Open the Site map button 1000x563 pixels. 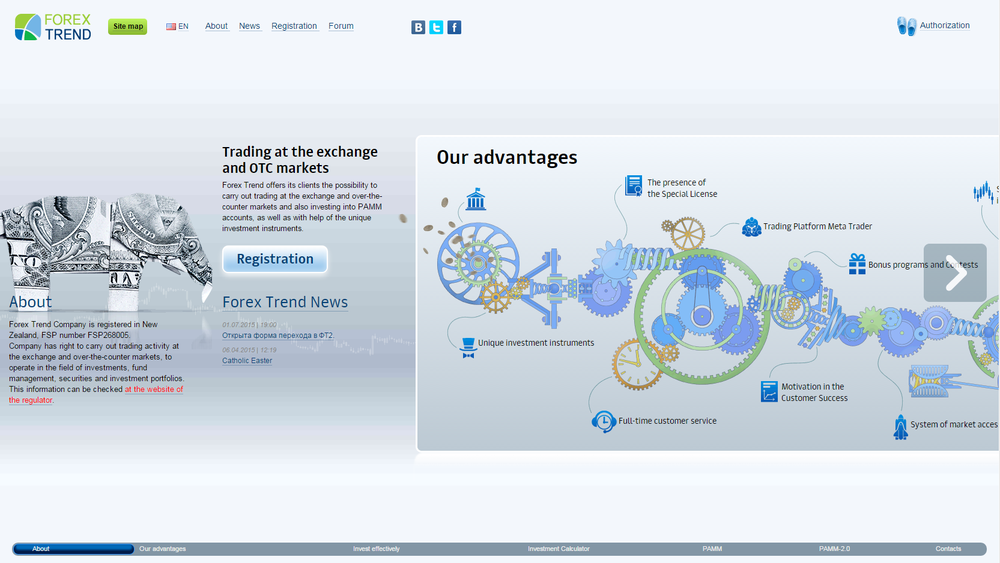pyautogui.click(x=128, y=27)
